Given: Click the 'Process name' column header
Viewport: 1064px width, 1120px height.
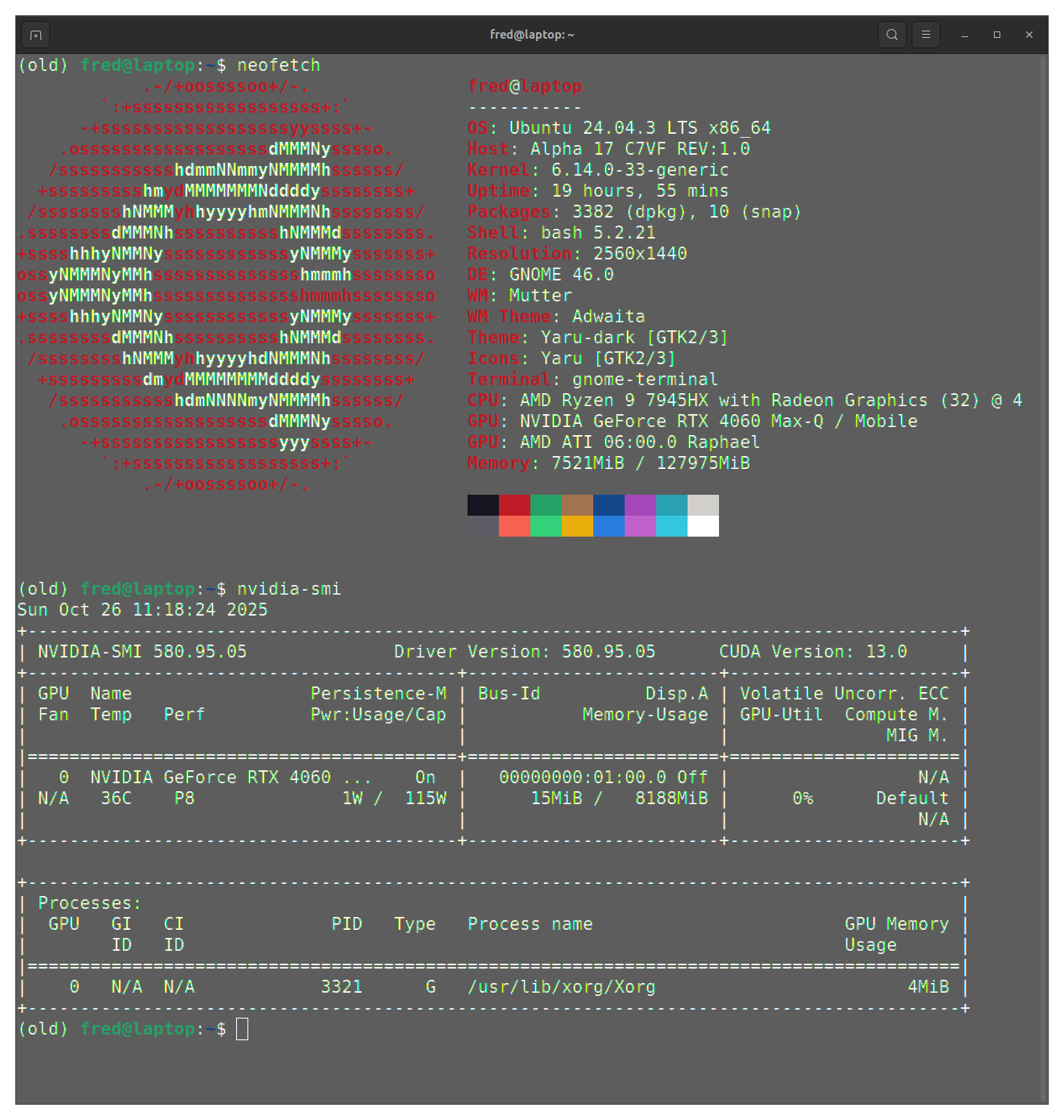Looking at the screenshot, I should click(x=530, y=924).
